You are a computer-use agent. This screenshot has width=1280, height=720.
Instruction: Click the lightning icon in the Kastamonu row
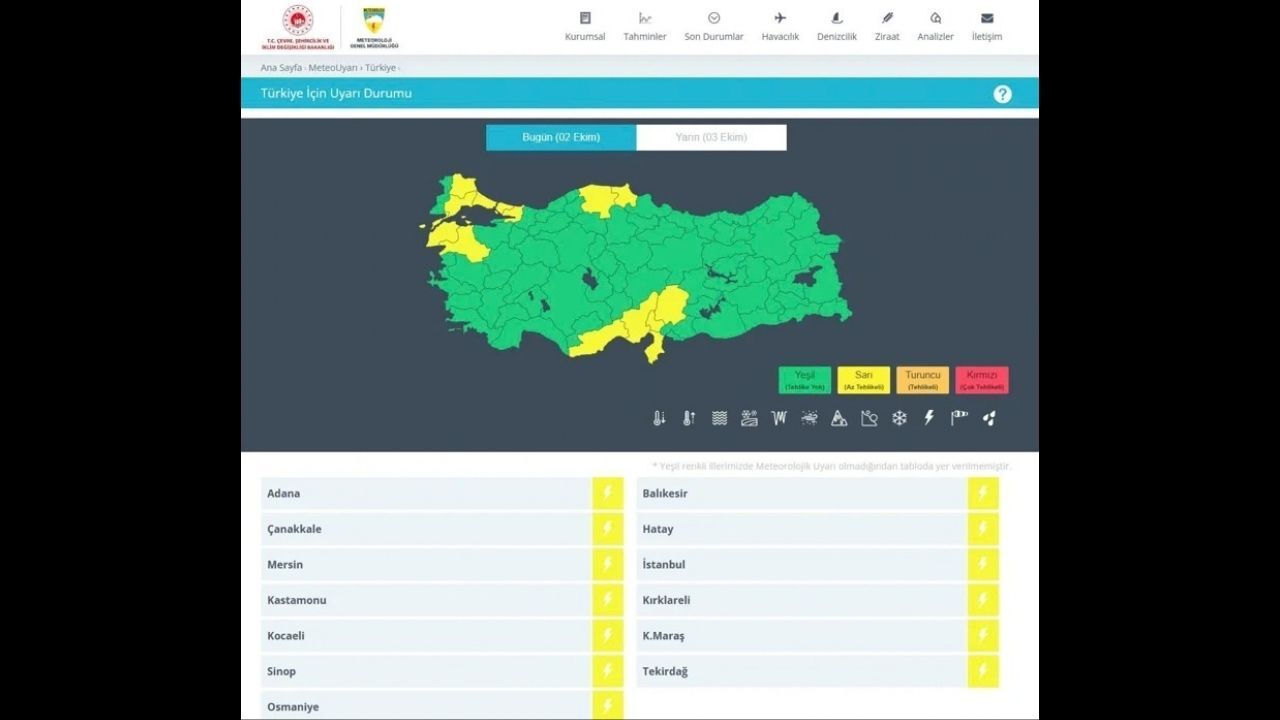607,600
